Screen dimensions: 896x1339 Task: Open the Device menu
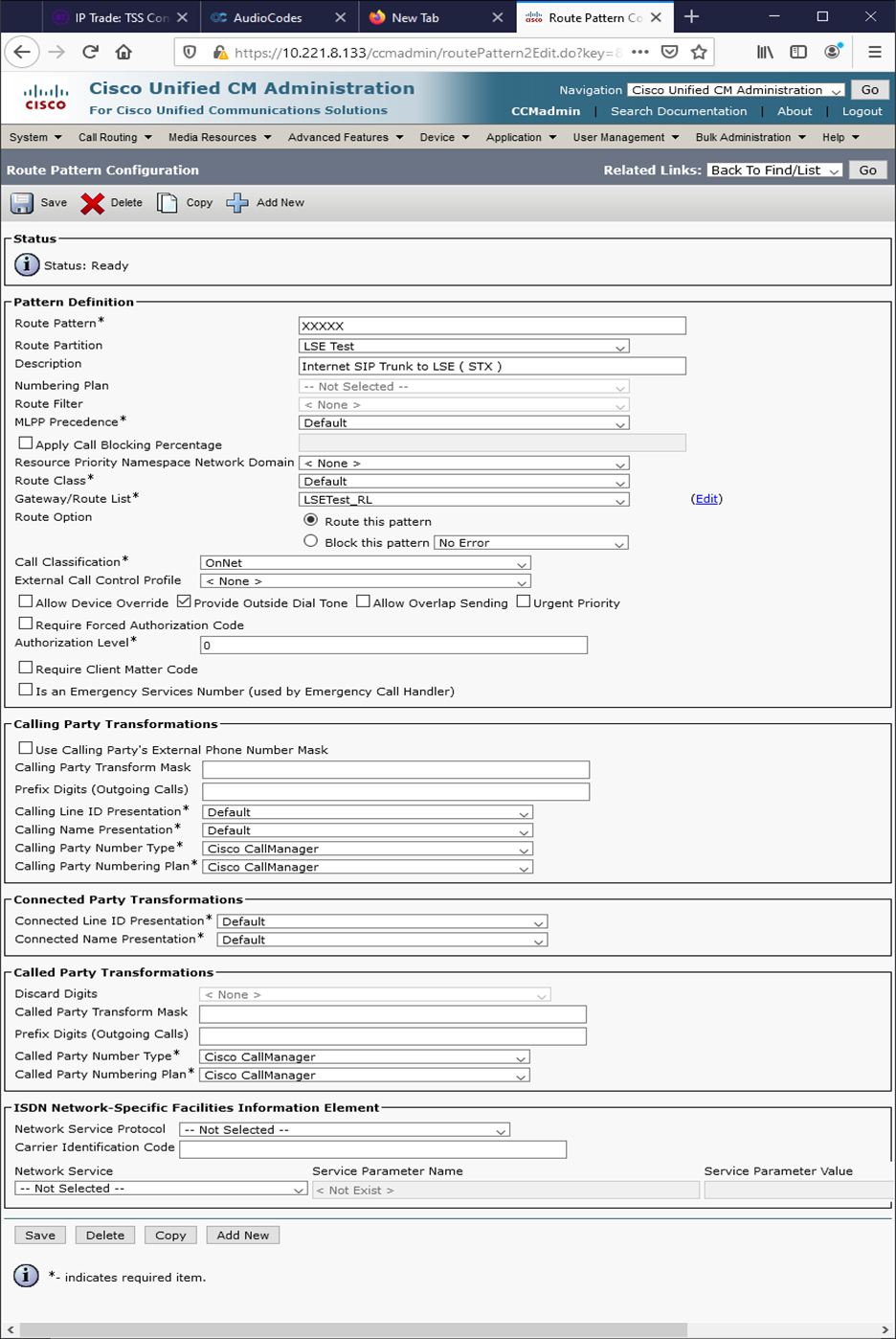pos(444,138)
